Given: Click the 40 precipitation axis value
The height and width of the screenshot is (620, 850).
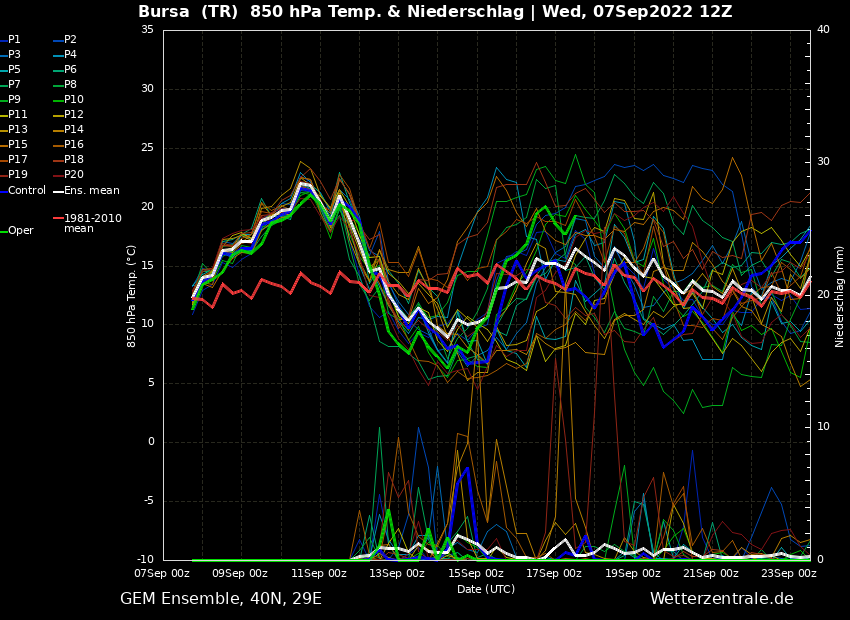Looking at the screenshot, I should [x=823, y=30].
